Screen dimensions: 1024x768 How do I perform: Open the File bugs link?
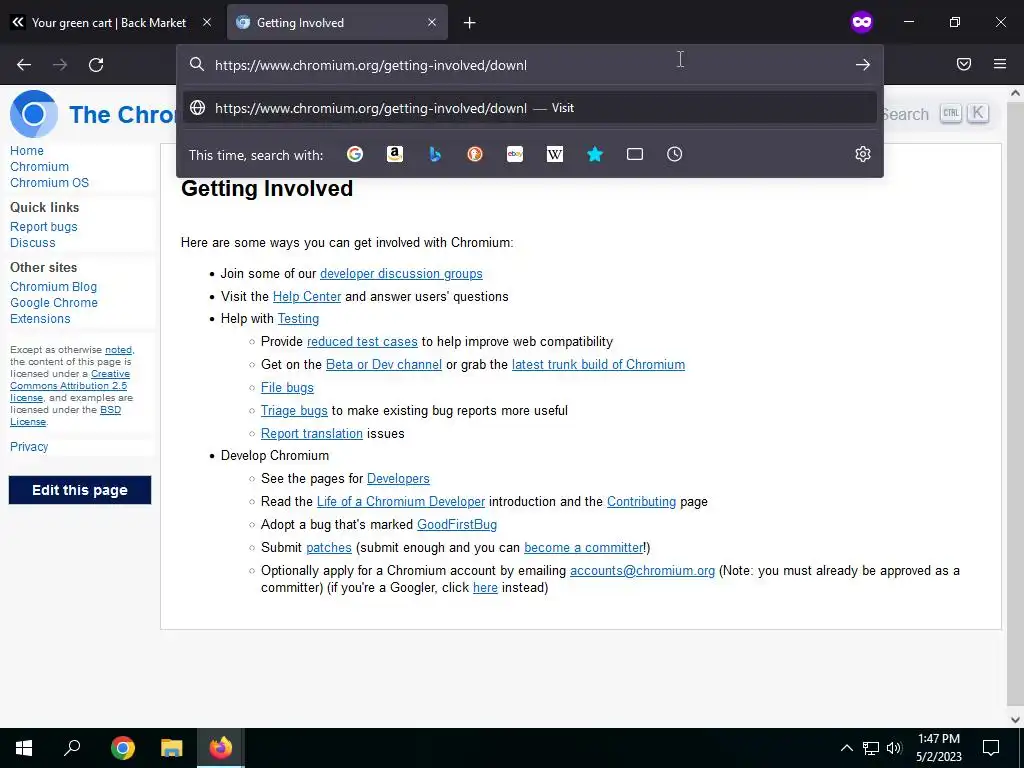point(287,387)
